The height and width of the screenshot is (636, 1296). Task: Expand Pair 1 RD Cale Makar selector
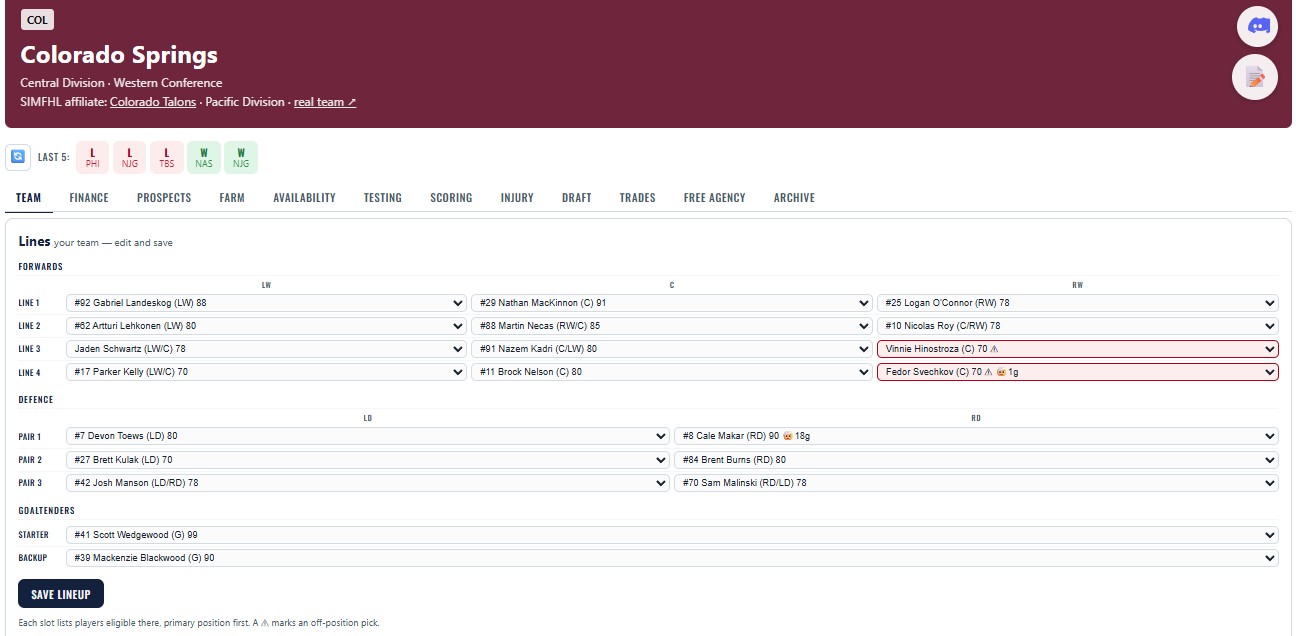(x=976, y=436)
